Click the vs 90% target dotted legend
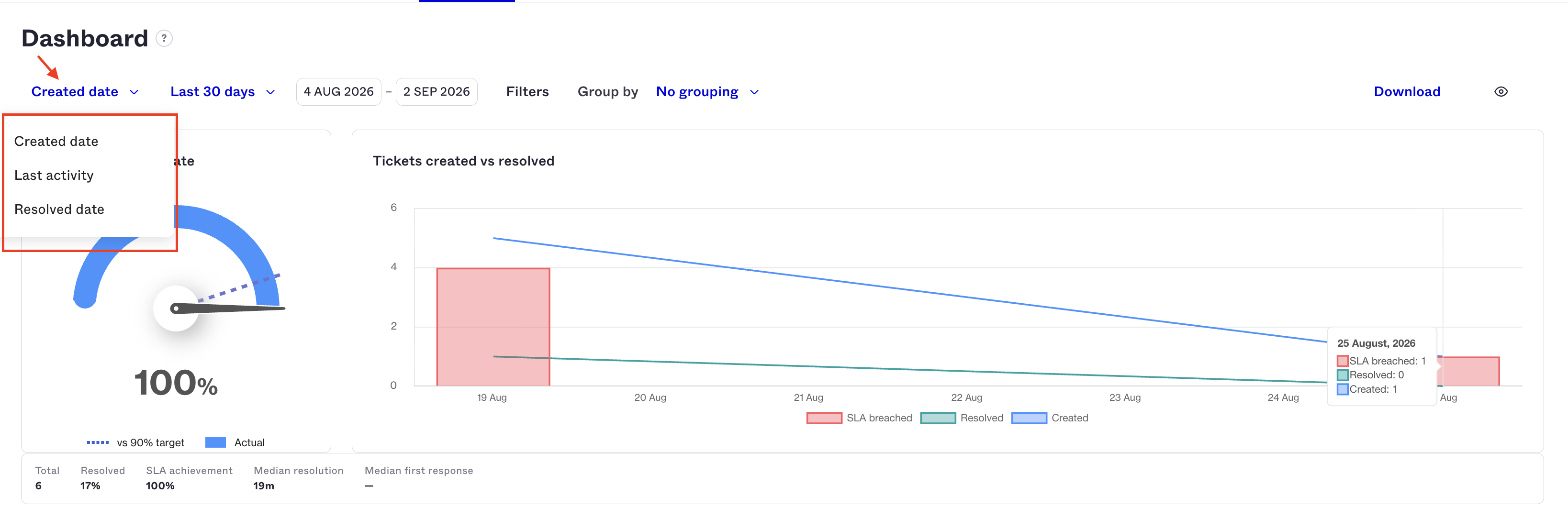The image size is (1568, 507). click(x=135, y=442)
